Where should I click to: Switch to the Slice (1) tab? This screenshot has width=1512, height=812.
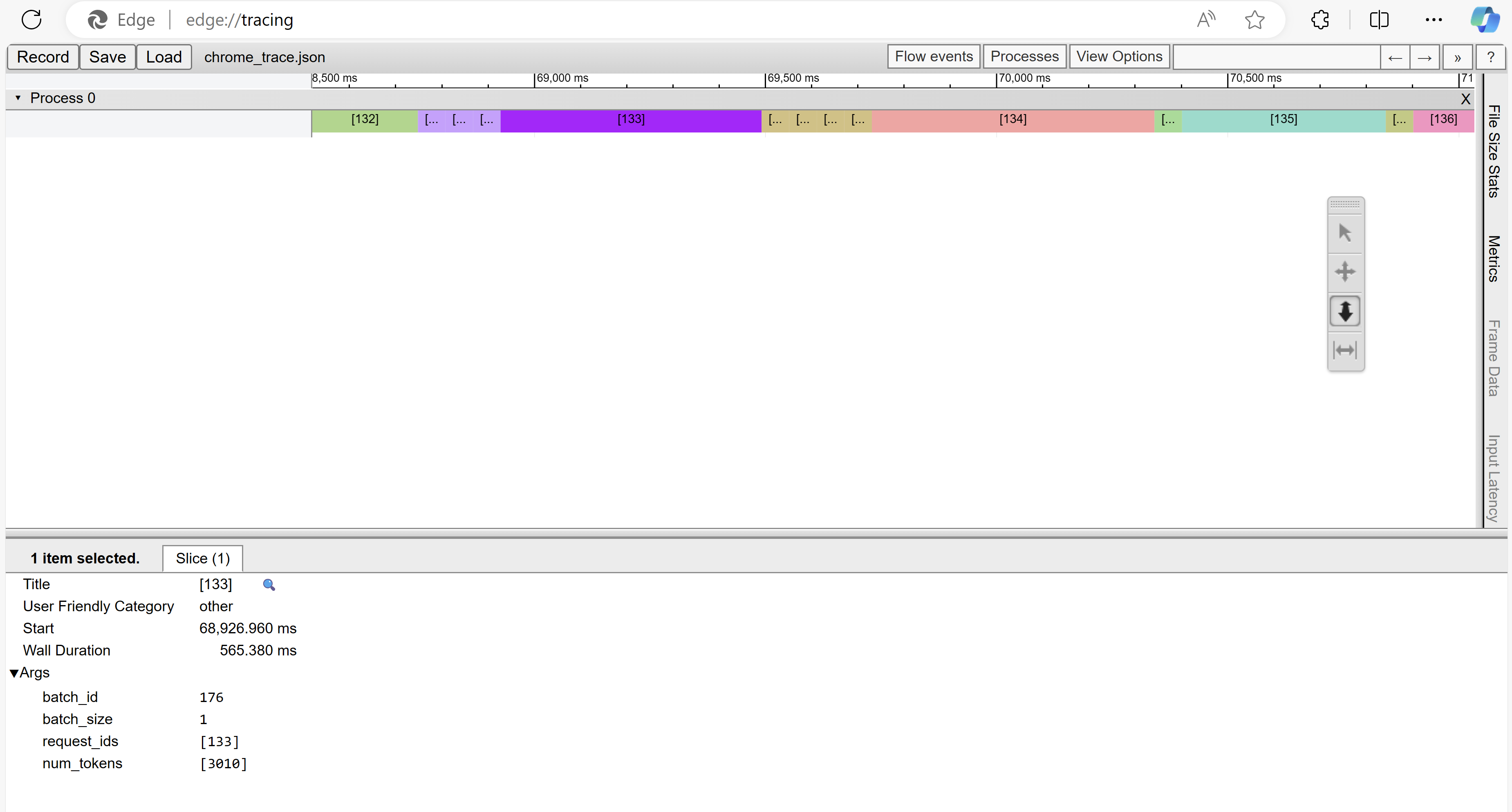202,559
